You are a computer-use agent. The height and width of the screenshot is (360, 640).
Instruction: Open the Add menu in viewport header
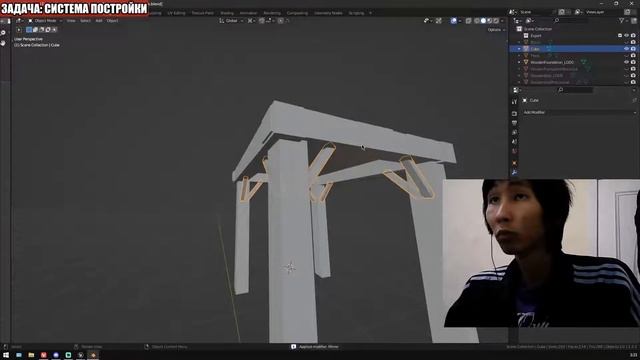99,20
